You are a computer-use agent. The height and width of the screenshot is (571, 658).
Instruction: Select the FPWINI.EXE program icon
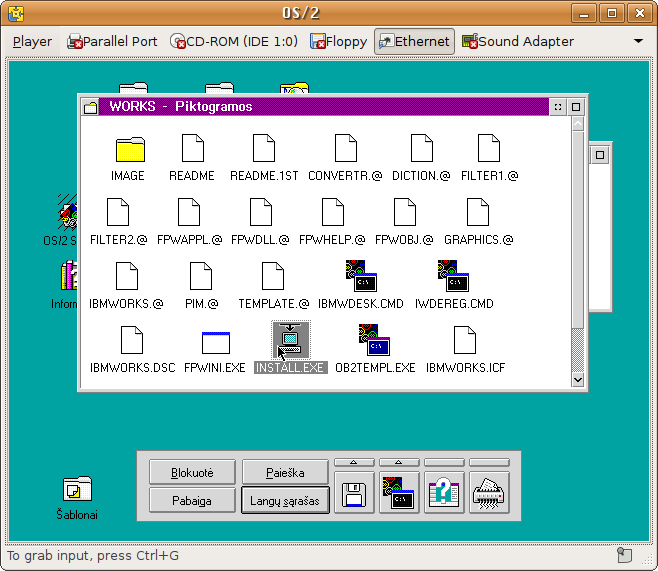click(216, 343)
